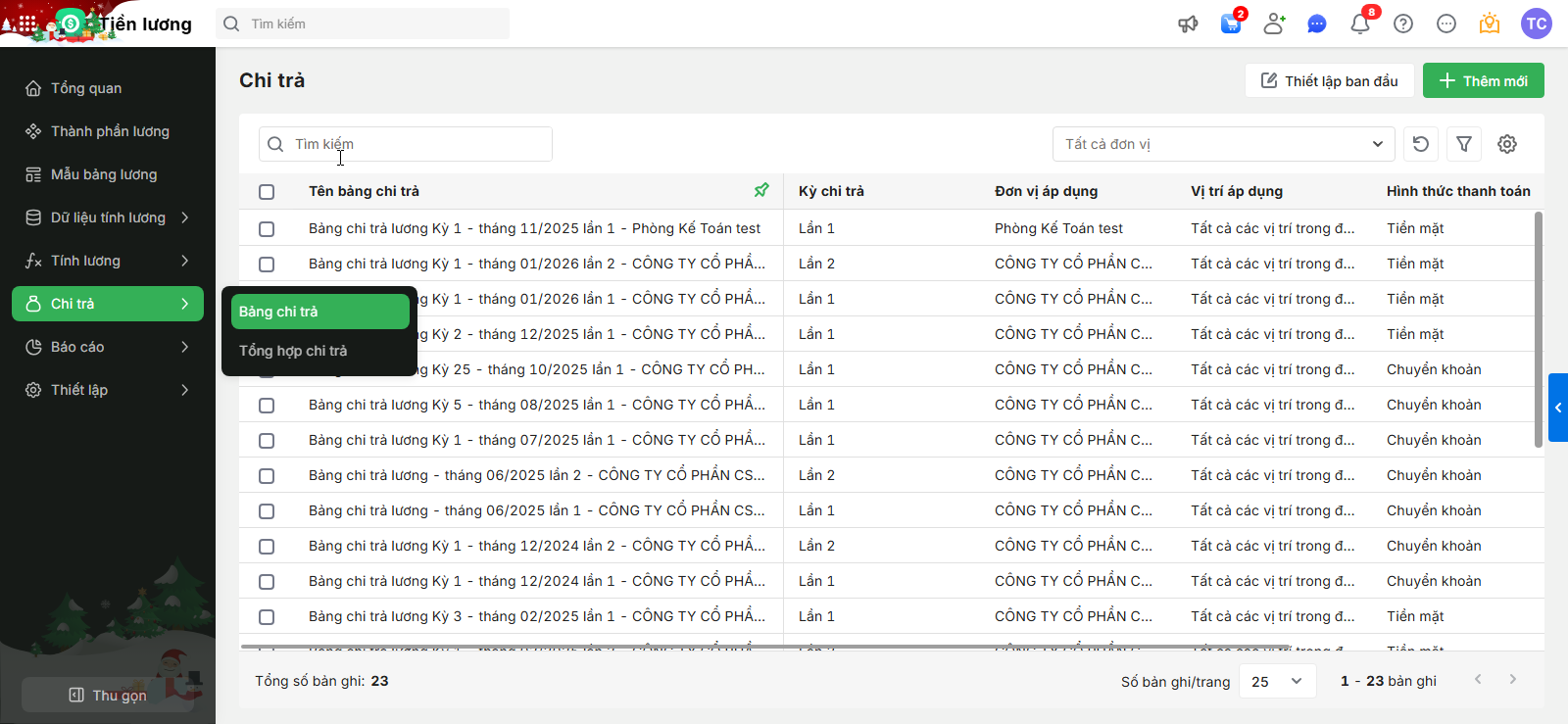Click the Đơn vị áp dụng header
Image resolution: width=1568 pixels, height=724 pixels.
click(1047, 191)
